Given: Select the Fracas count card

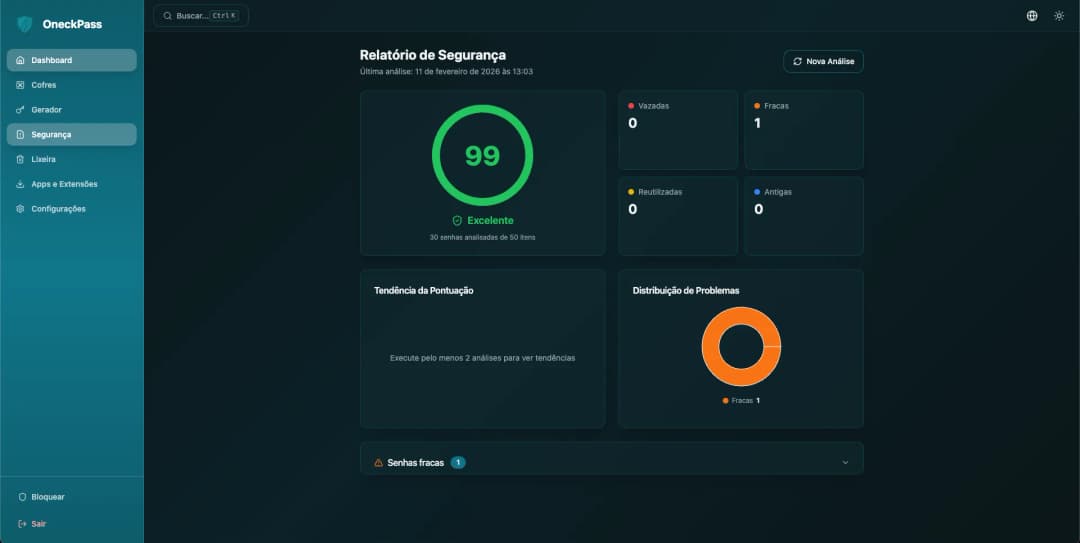Looking at the screenshot, I should click(803, 130).
